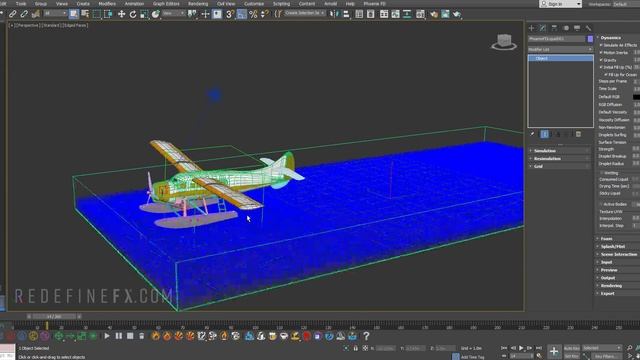
Task: Open the Animation menu
Action: pos(134,4)
